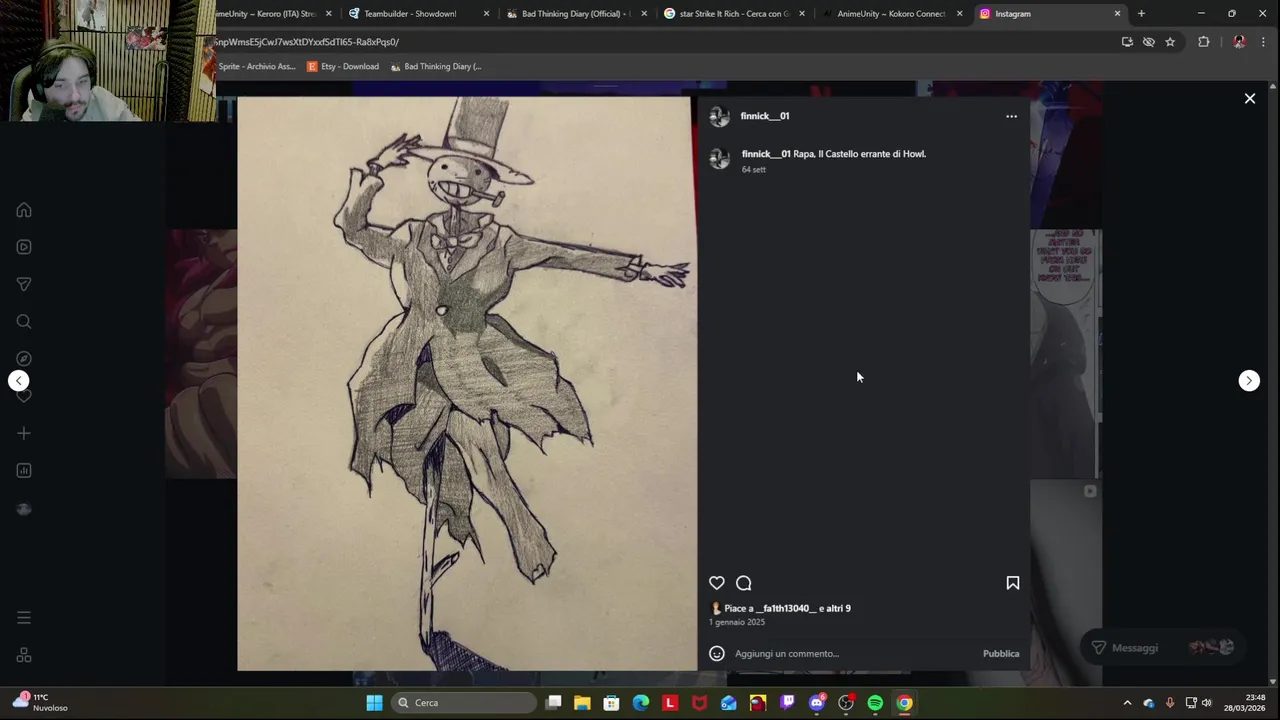Save the post with the bookmark icon
Viewport: 1280px width, 720px height.
pyautogui.click(x=1012, y=583)
